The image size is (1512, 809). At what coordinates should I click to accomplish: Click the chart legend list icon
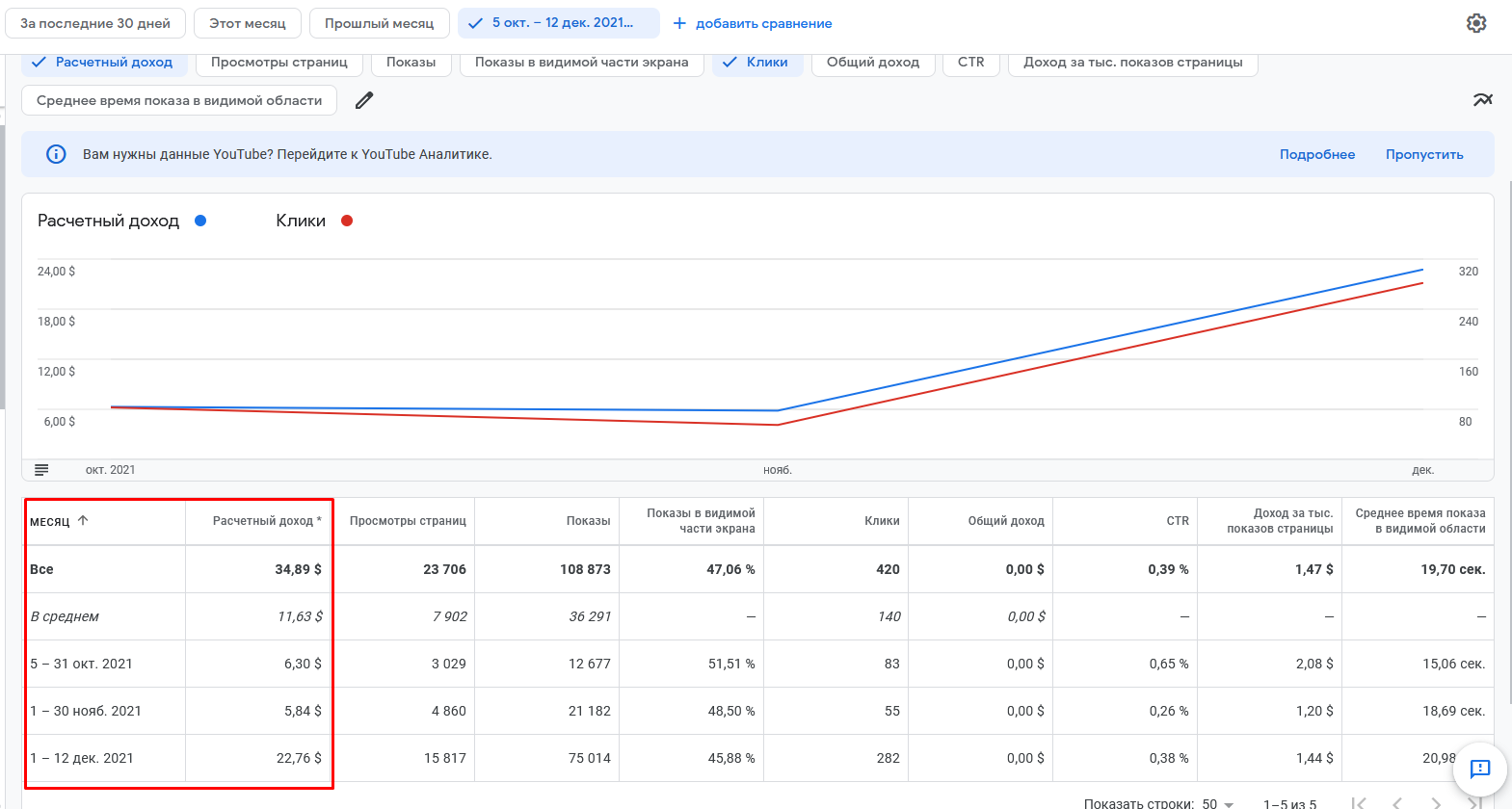coord(41,470)
